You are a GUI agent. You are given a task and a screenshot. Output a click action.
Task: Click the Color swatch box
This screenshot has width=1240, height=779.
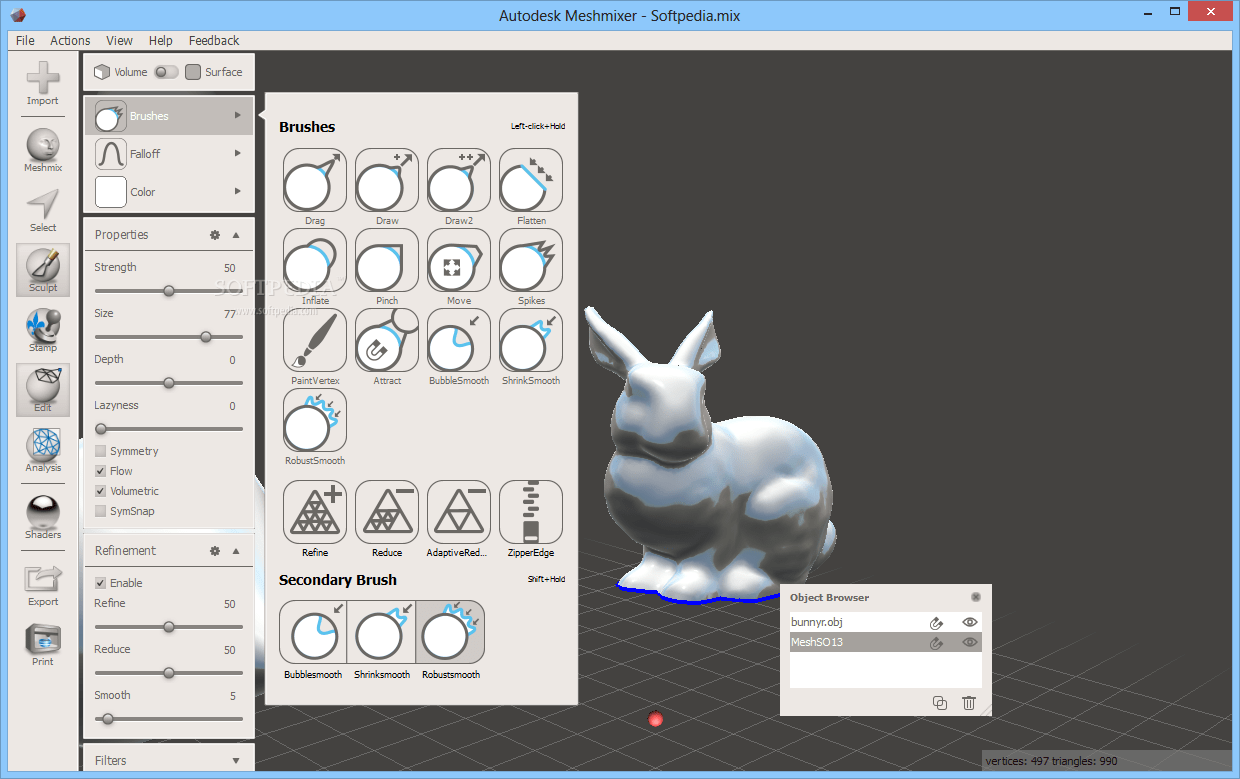[x=111, y=192]
